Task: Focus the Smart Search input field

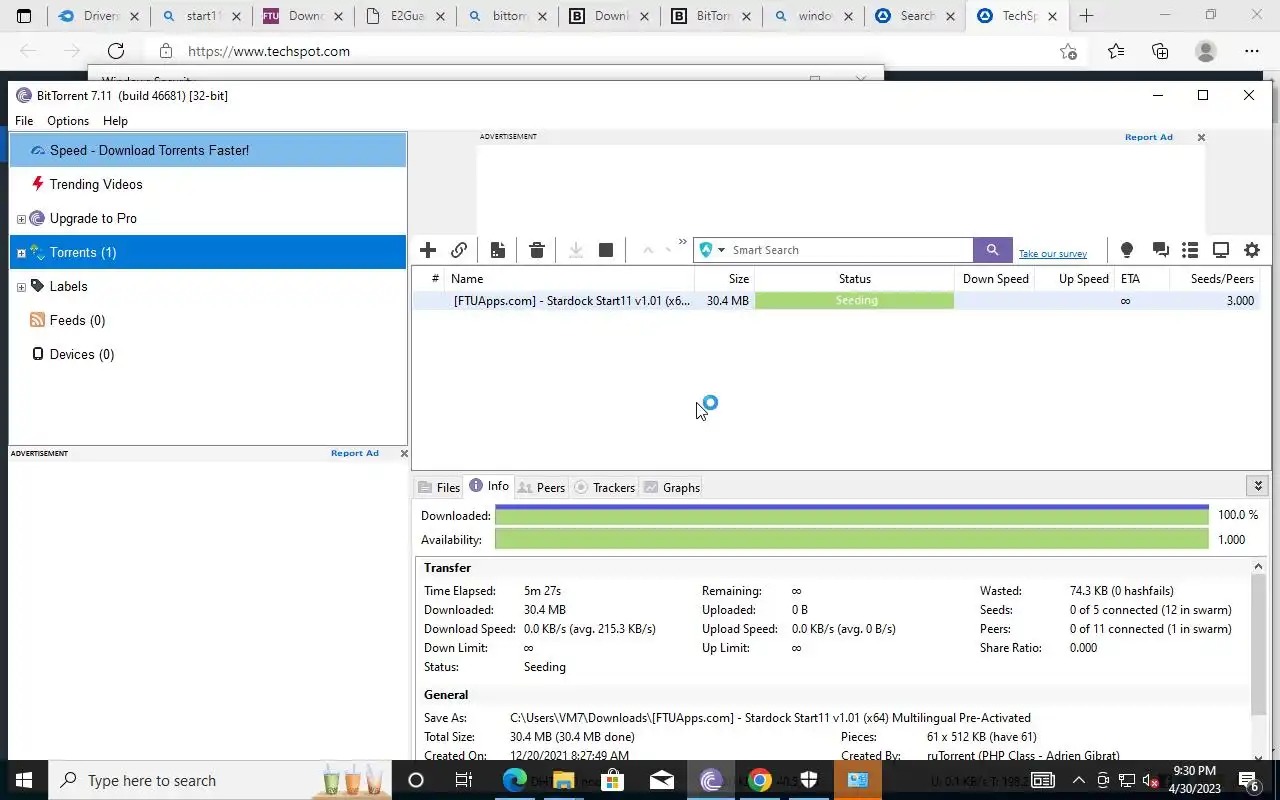Action: coord(850,250)
